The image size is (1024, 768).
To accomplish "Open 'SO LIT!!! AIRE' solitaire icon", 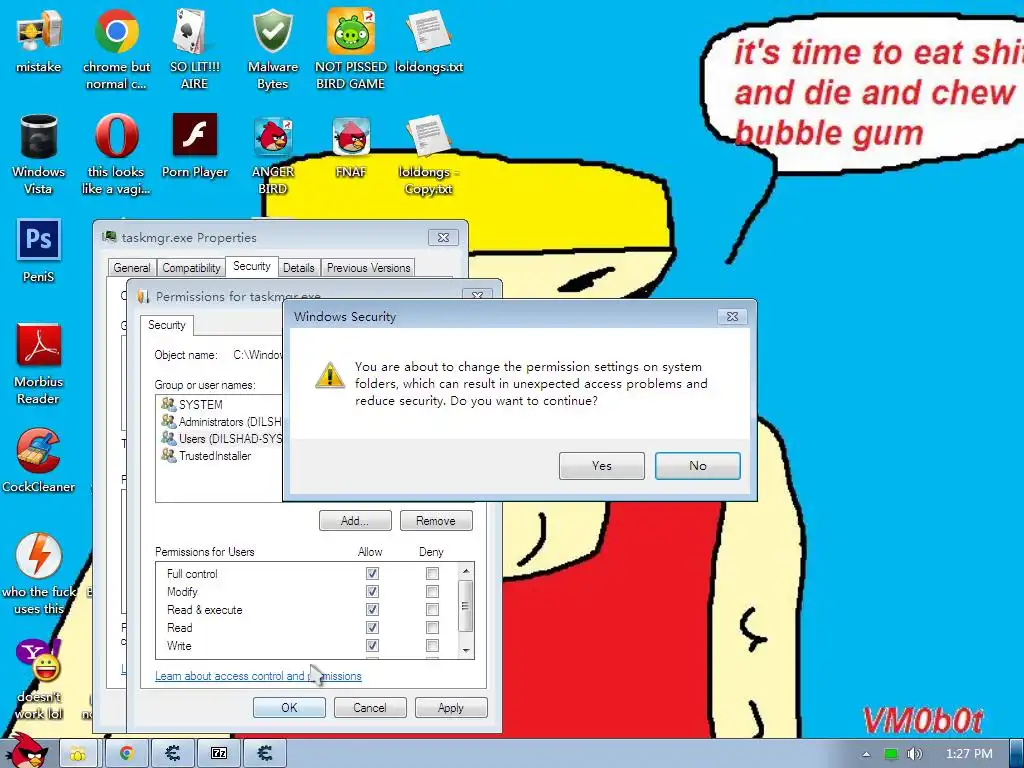I will (x=195, y=50).
